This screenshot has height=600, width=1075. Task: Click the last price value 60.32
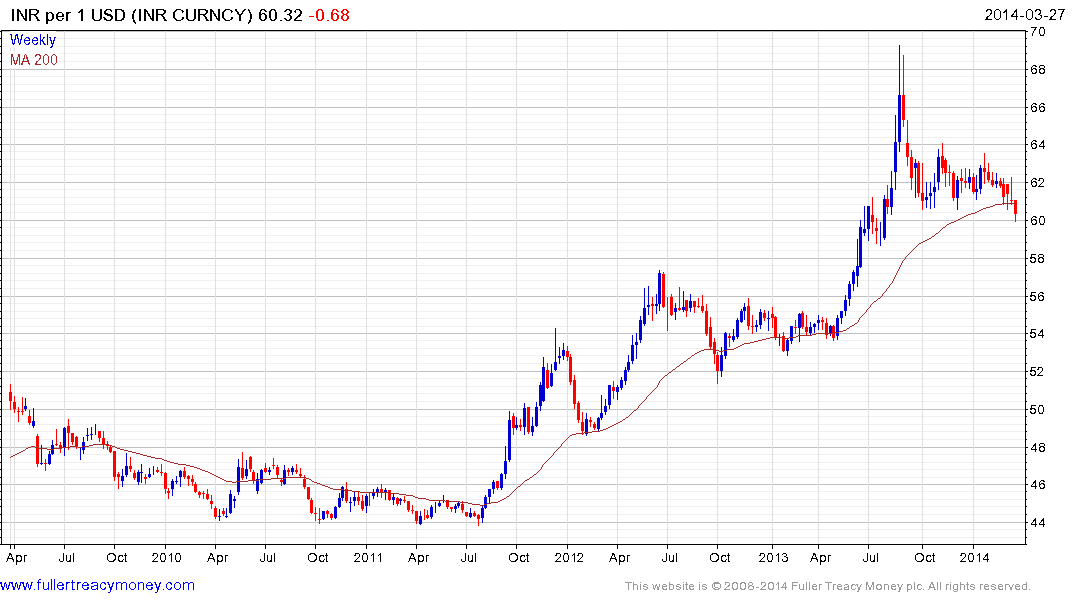(x=280, y=15)
